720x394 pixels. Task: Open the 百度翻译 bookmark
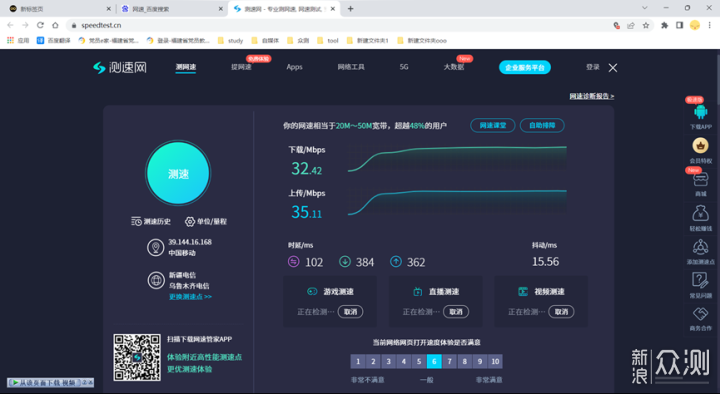pyautogui.click(x=54, y=40)
